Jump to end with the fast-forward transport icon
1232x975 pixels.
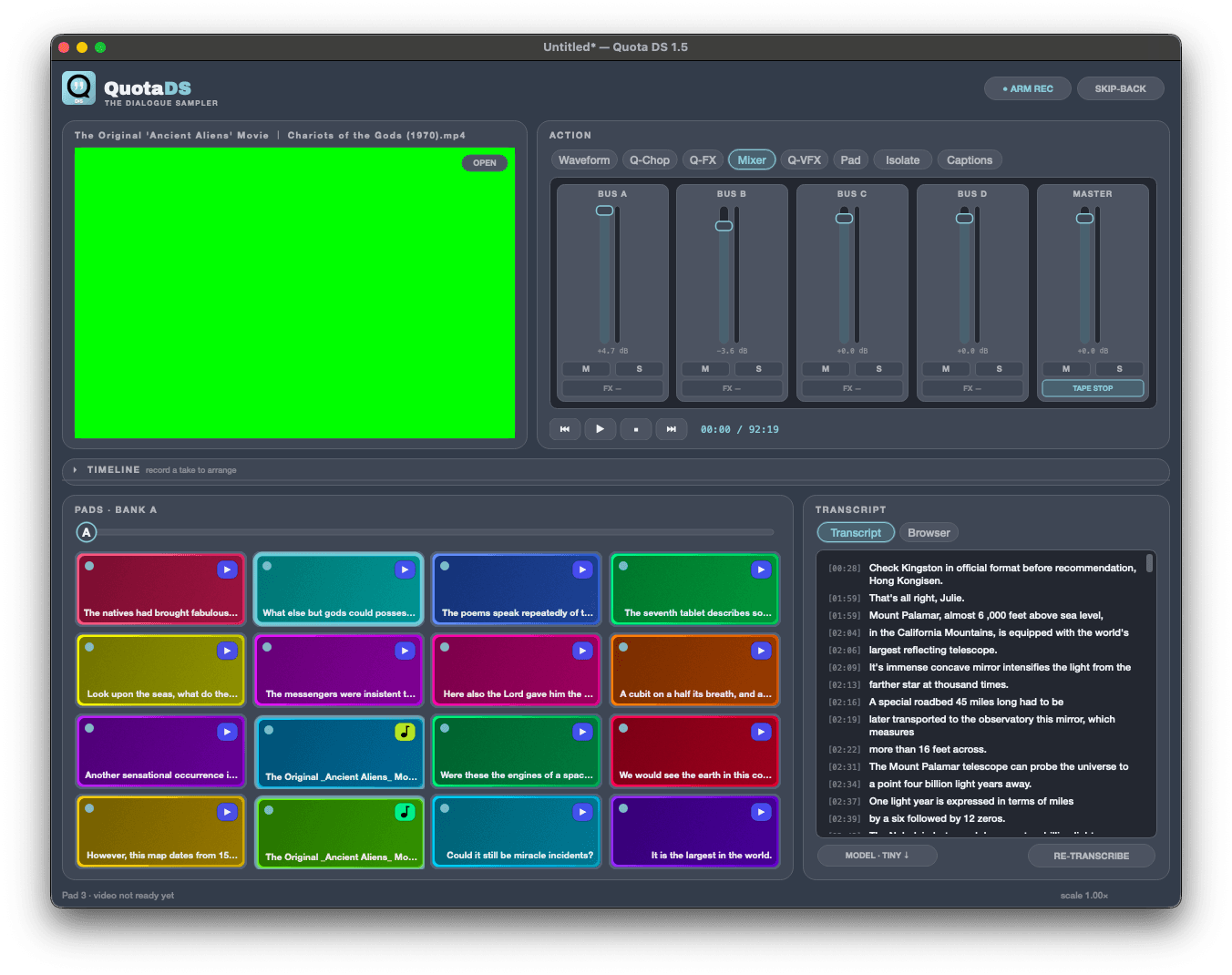(x=672, y=429)
